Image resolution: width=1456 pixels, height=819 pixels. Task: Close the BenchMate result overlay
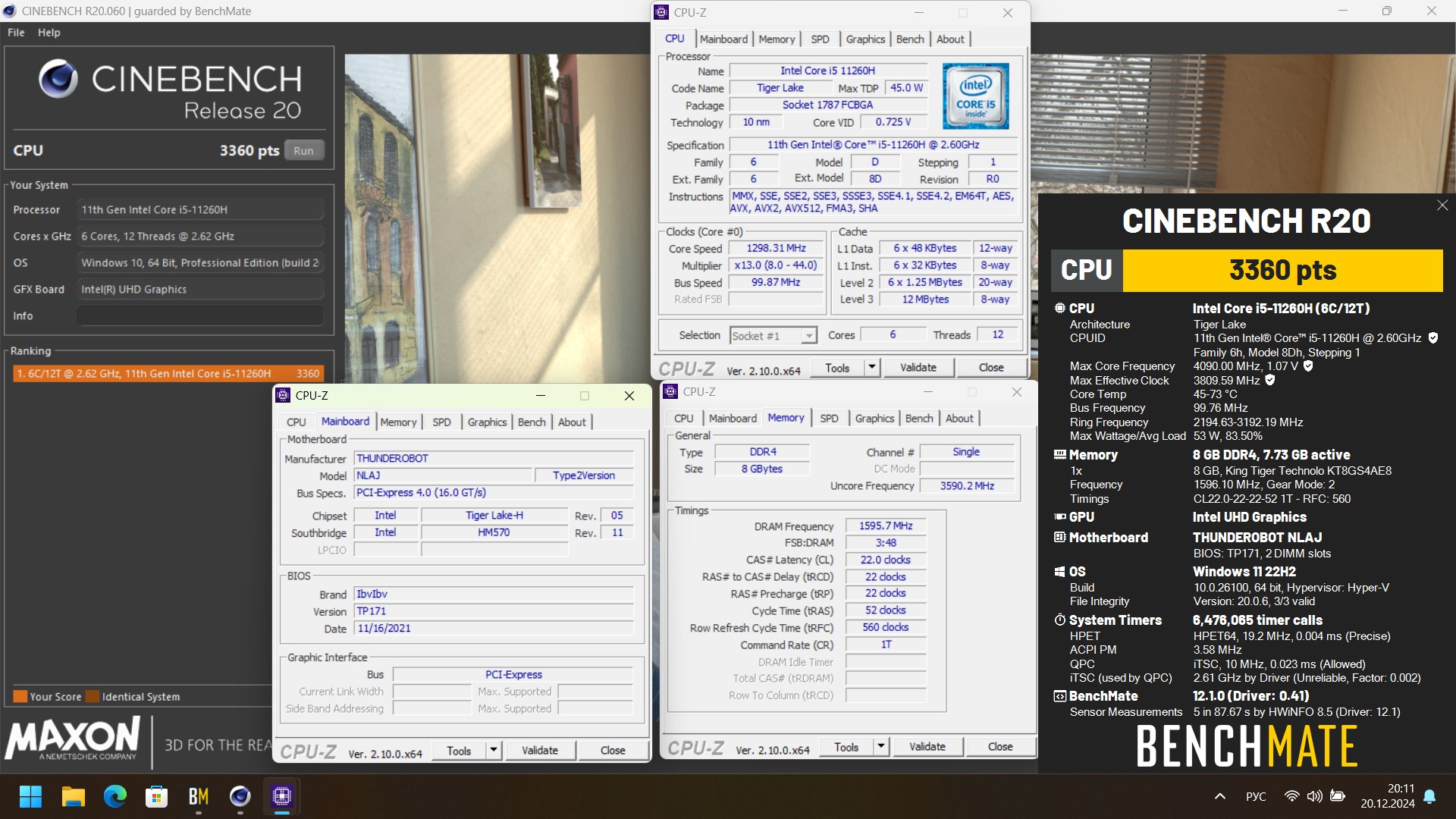tap(1442, 206)
